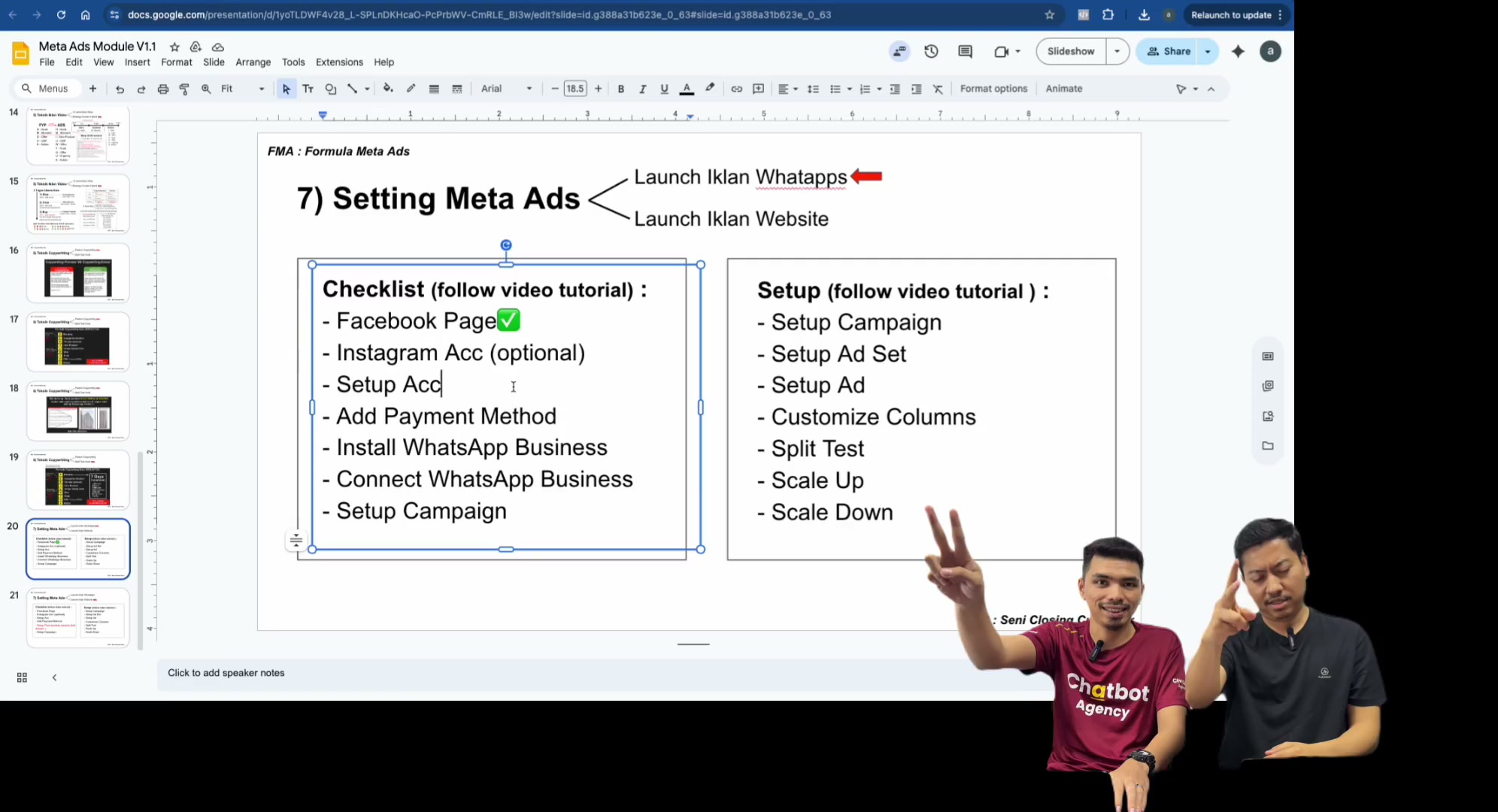Viewport: 1498px width, 812px height.
Task: Select slide 16 thumbnail
Action: click(x=78, y=272)
